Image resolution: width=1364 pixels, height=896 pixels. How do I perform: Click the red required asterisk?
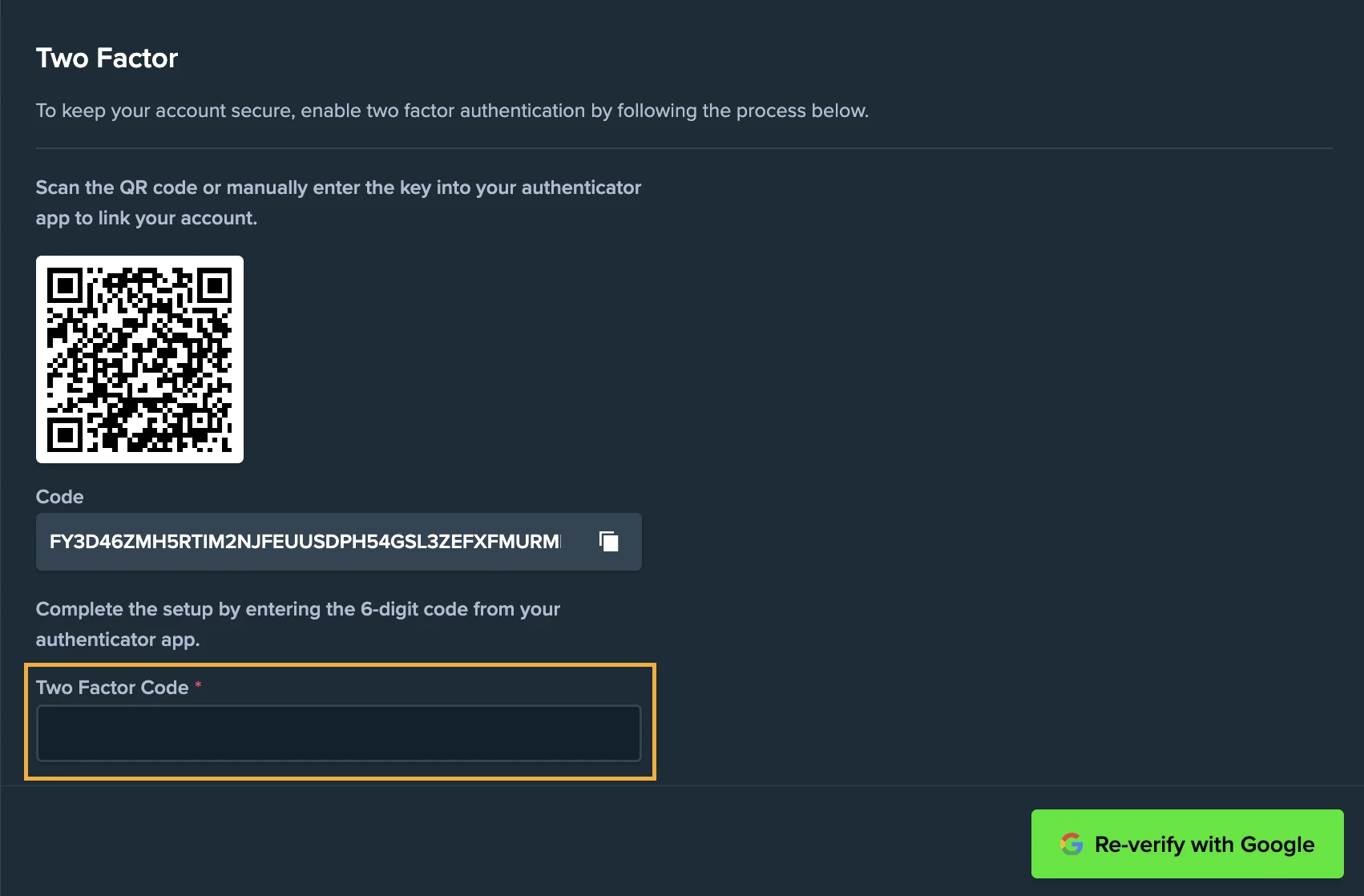coord(198,685)
